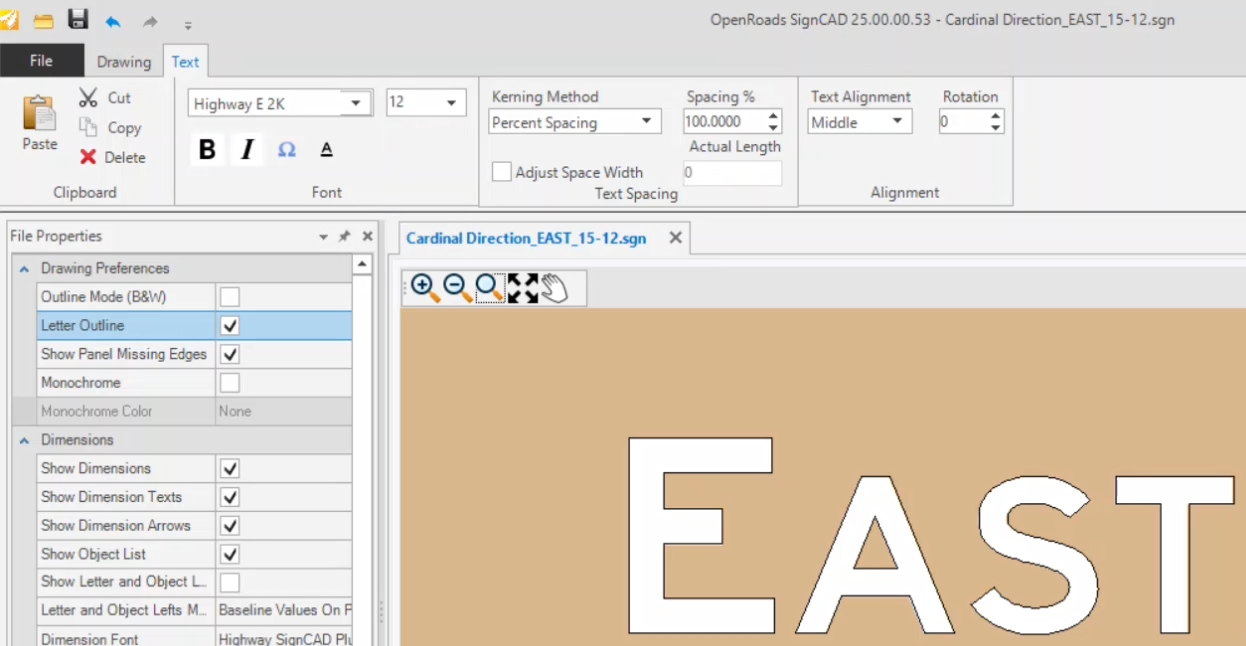Image resolution: width=1246 pixels, height=646 pixels.
Task: Select the Fit to window zoom icon
Action: click(x=522, y=288)
